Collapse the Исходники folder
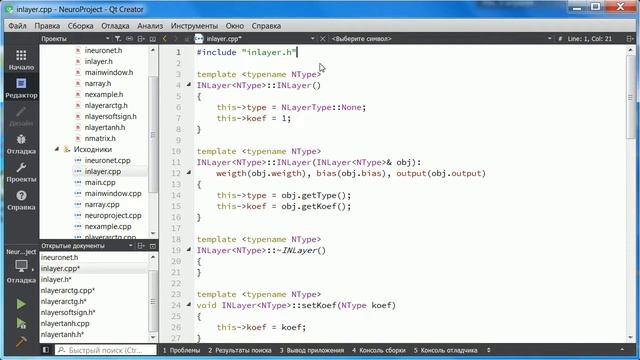Image resolution: width=640 pixels, height=360 pixels. [x=57, y=149]
